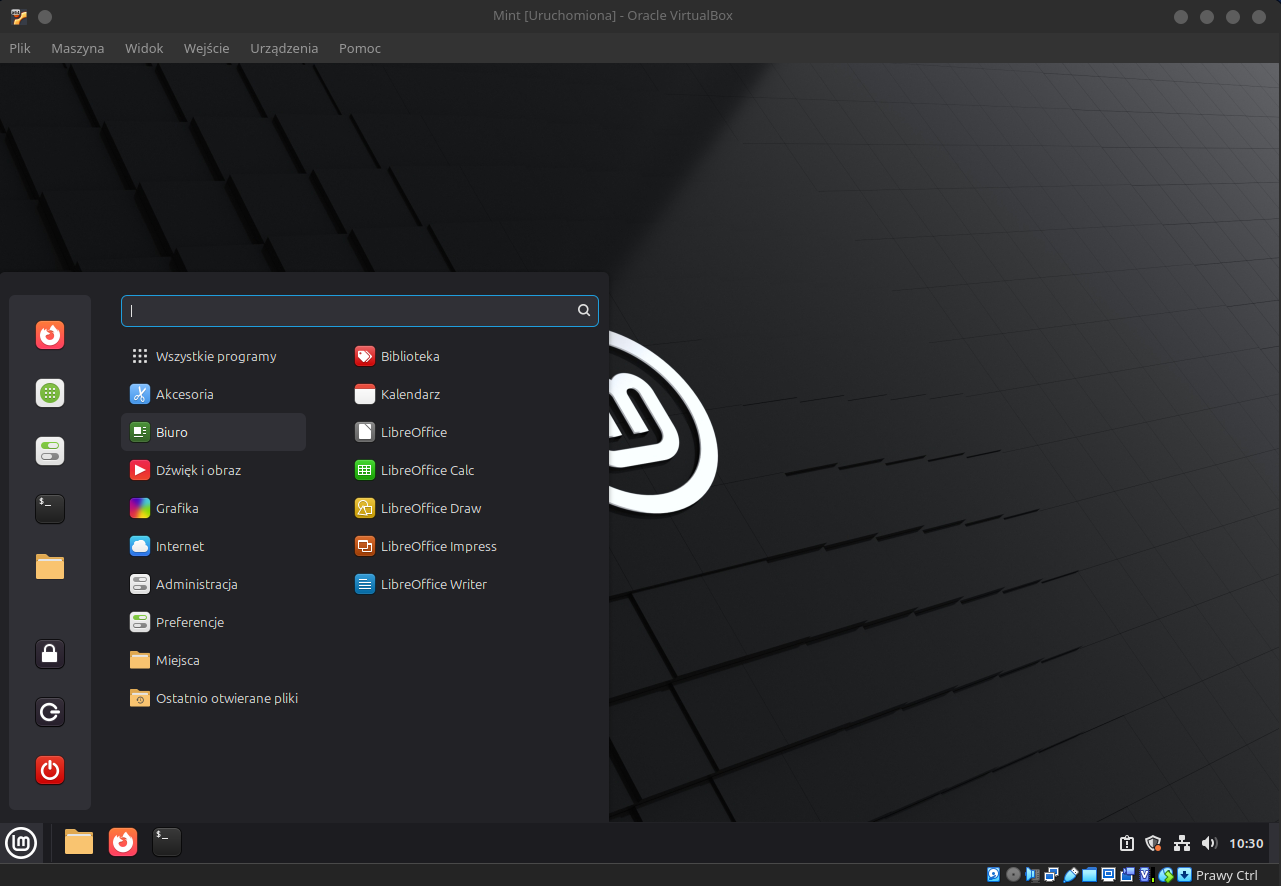Click the 10:30 clock on the panel
The image size is (1281, 886).
[x=1246, y=843]
